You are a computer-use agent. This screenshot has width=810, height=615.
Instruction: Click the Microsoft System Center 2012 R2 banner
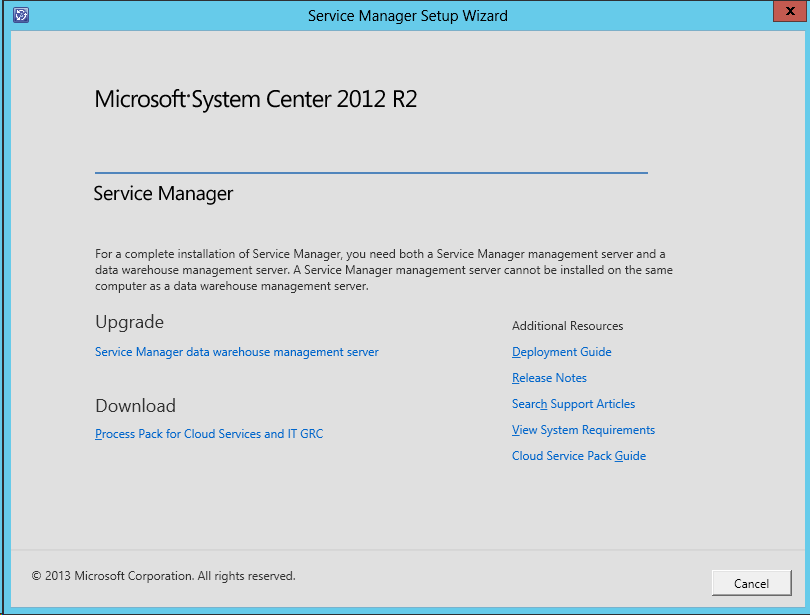click(255, 99)
